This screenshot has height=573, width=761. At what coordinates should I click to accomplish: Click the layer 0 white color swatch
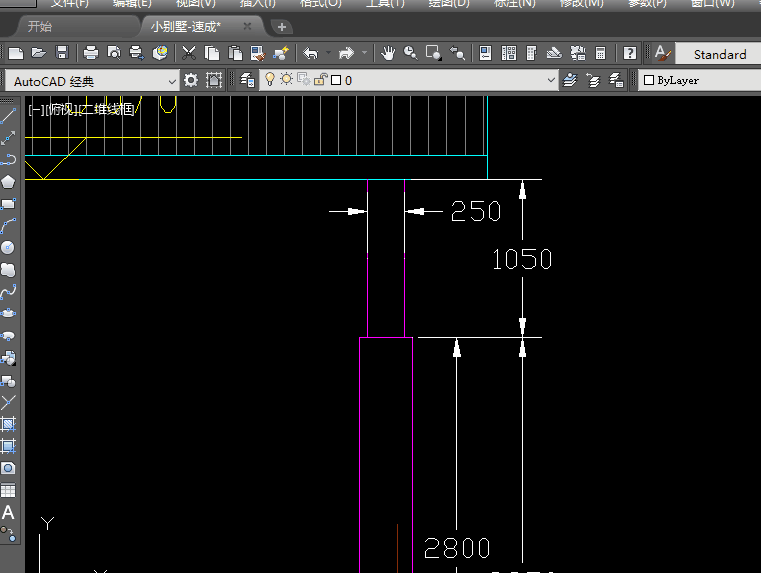point(336,80)
